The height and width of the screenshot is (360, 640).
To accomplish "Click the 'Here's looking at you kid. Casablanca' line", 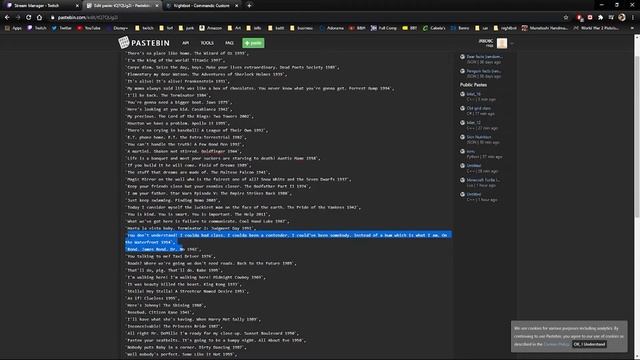I will 179,109.
